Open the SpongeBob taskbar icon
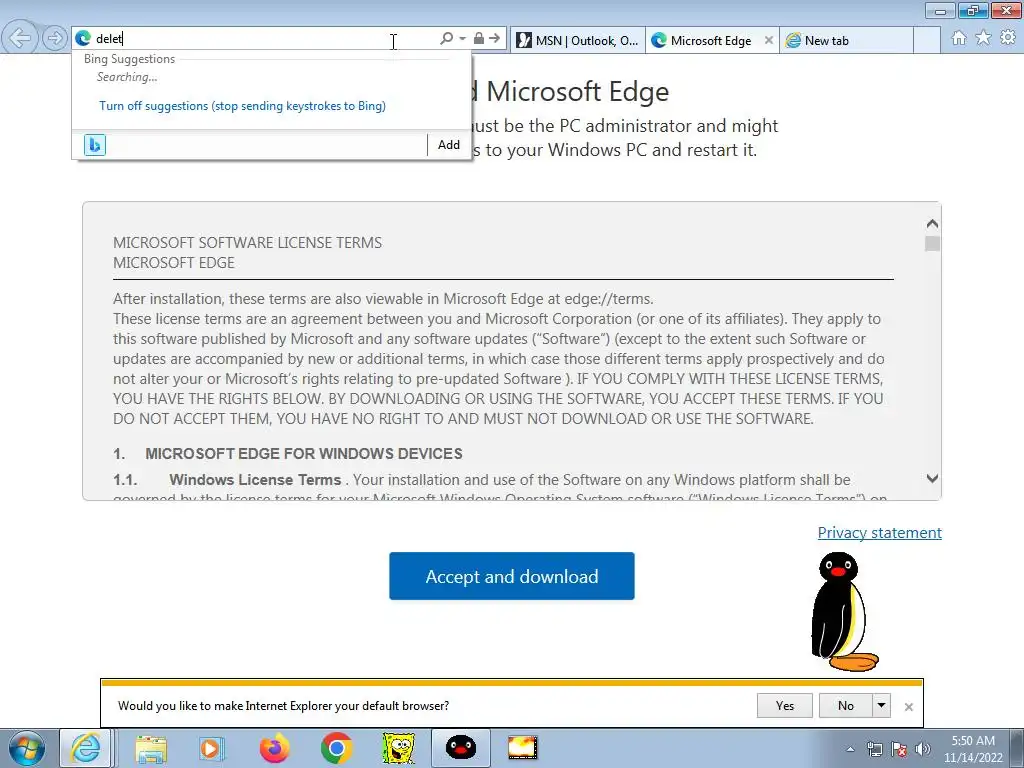This screenshot has height=768, width=1024. 398,748
